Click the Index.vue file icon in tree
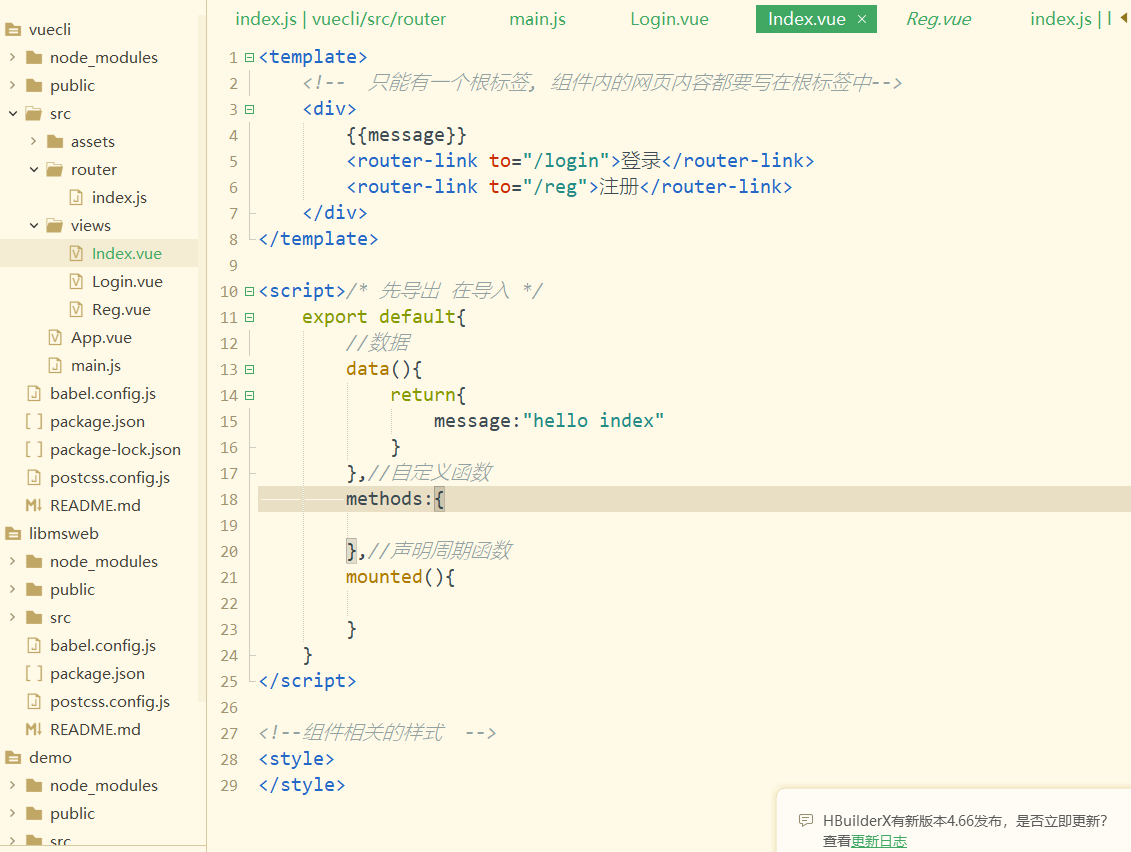Image resolution: width=1131 pixels, height=852 pixels. point(76,253)
